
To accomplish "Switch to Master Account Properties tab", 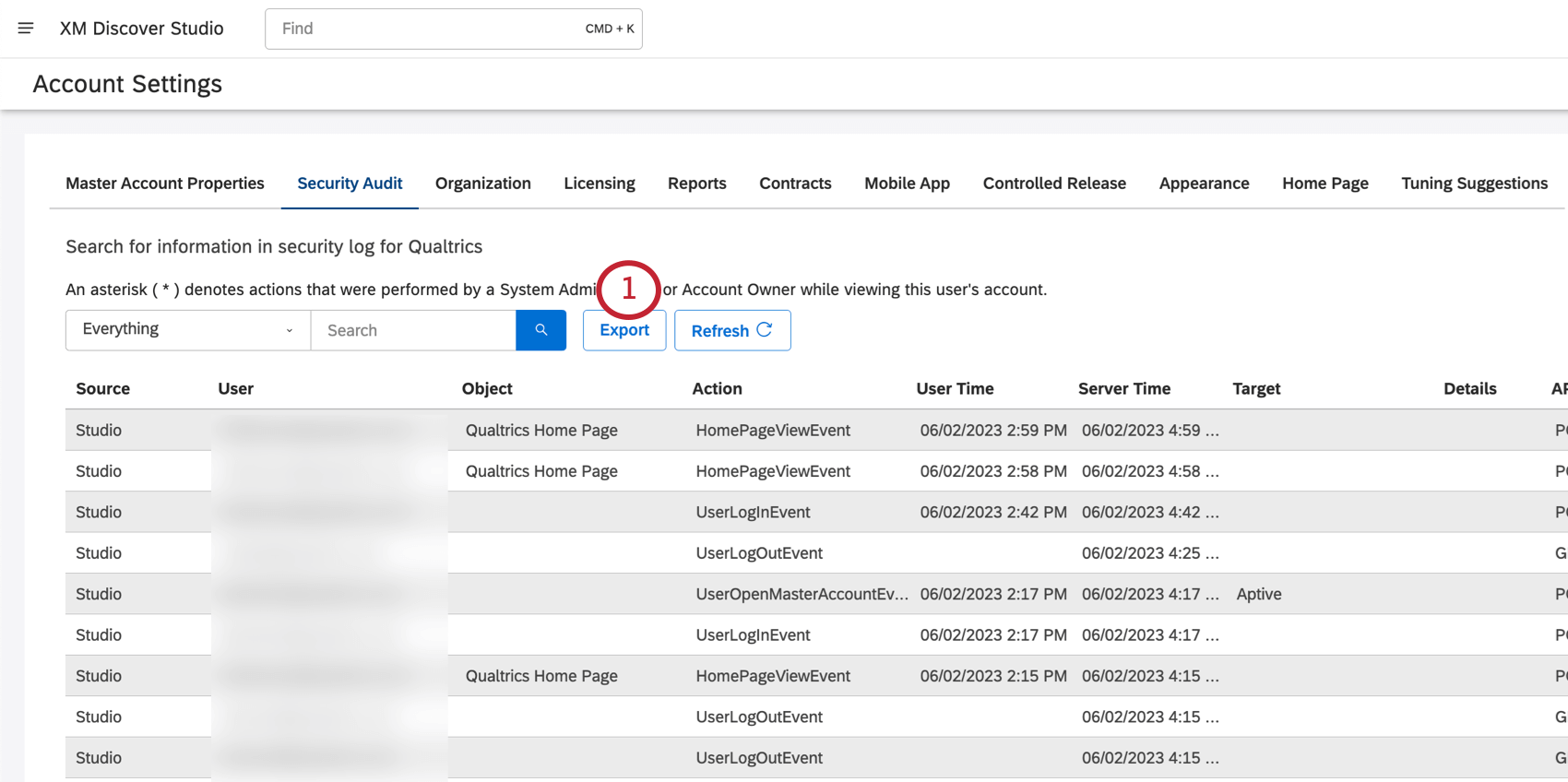I will pyautogui.click(x=165, y=184).
